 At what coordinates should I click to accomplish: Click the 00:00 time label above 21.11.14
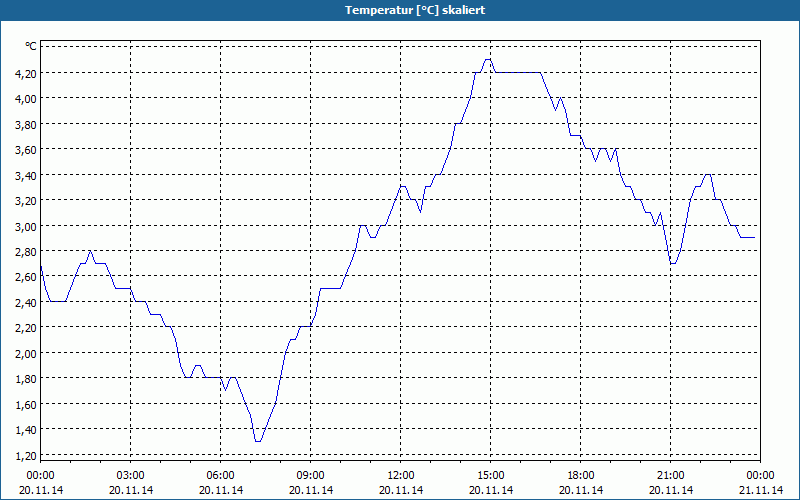coord(761,476)
